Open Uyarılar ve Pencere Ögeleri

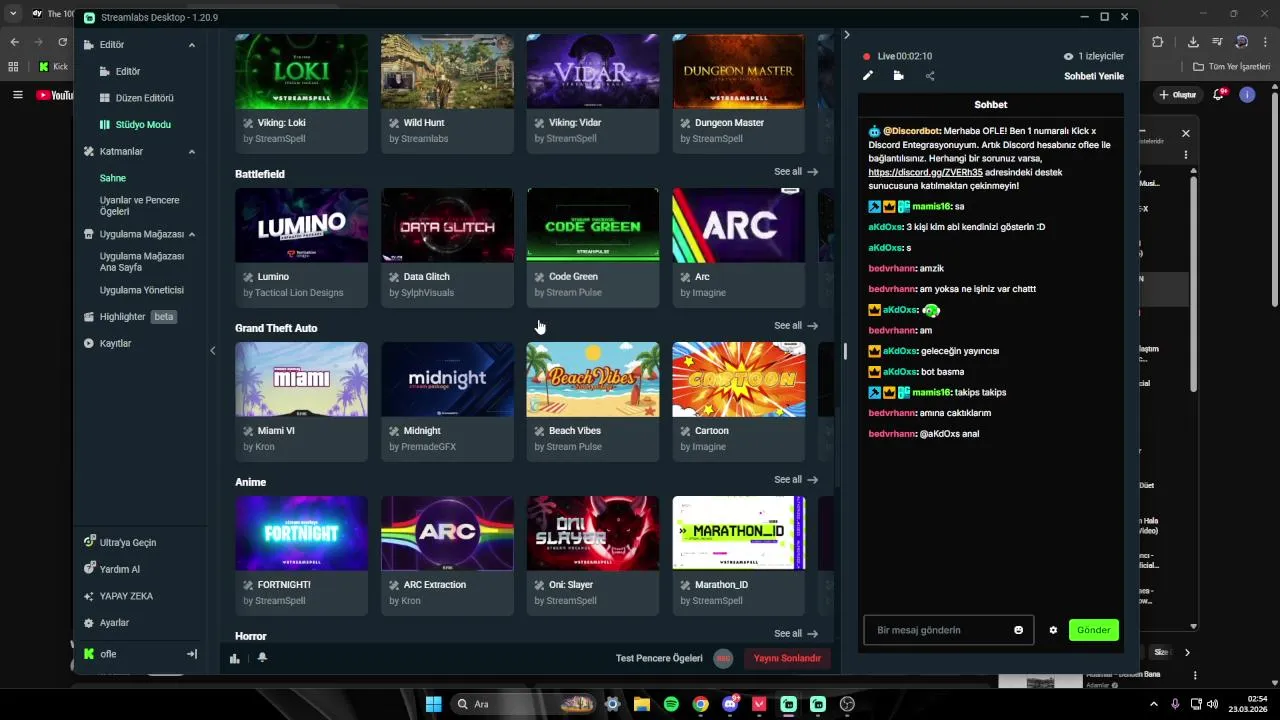coord(140,206)
